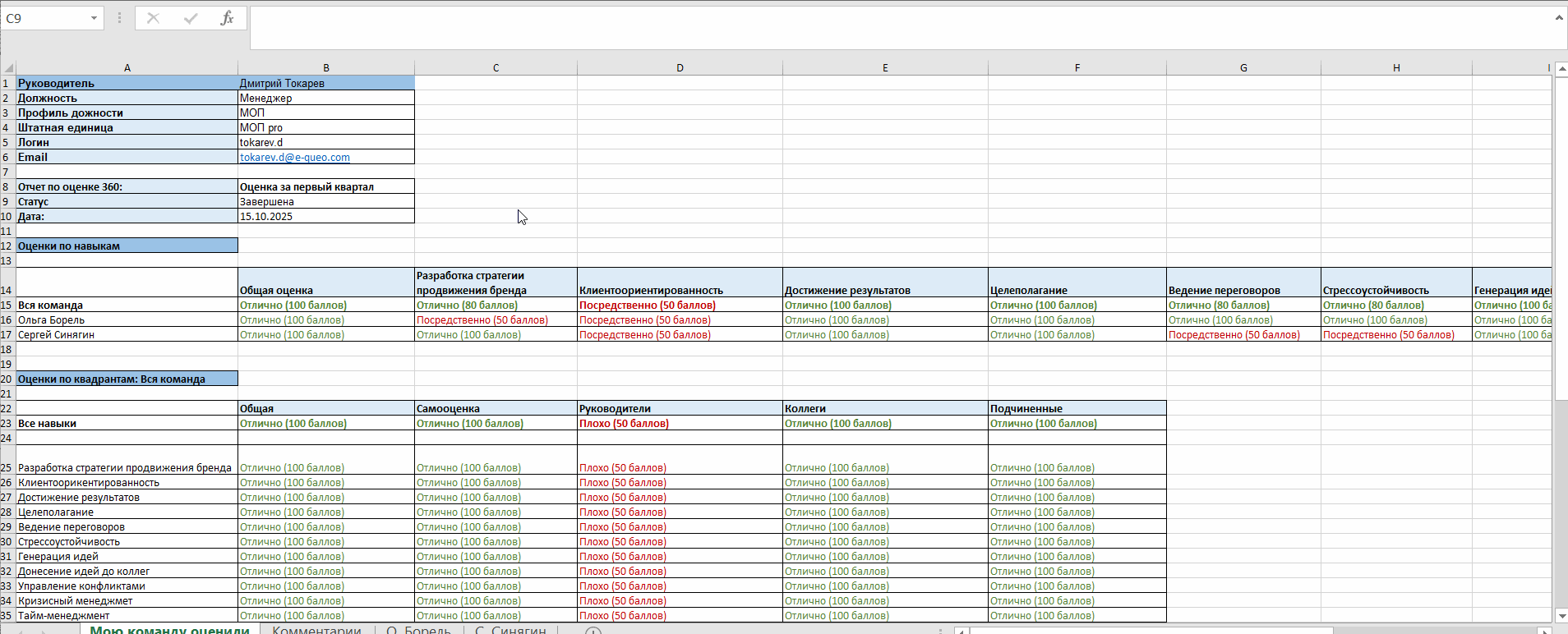This screenshot has height=634, width=1568.
Task: Select the МОП pro value cell
Action: click(x=326, y=127)
